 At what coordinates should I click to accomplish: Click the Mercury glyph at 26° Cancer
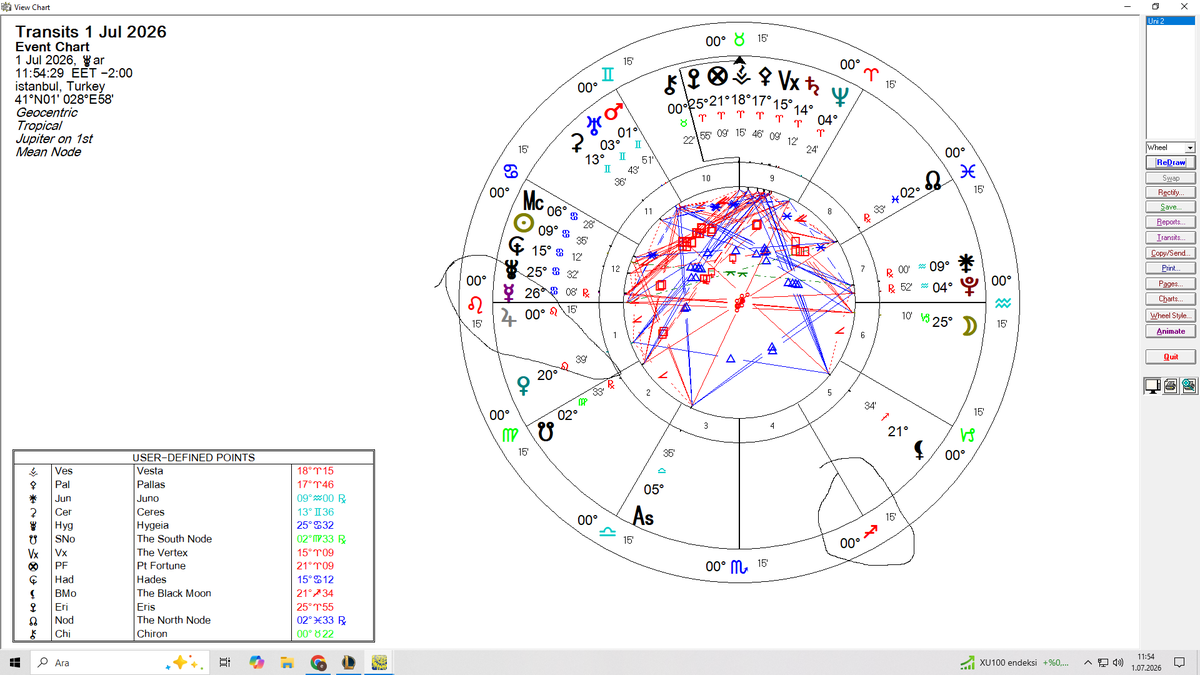click(x=509, y=293)
